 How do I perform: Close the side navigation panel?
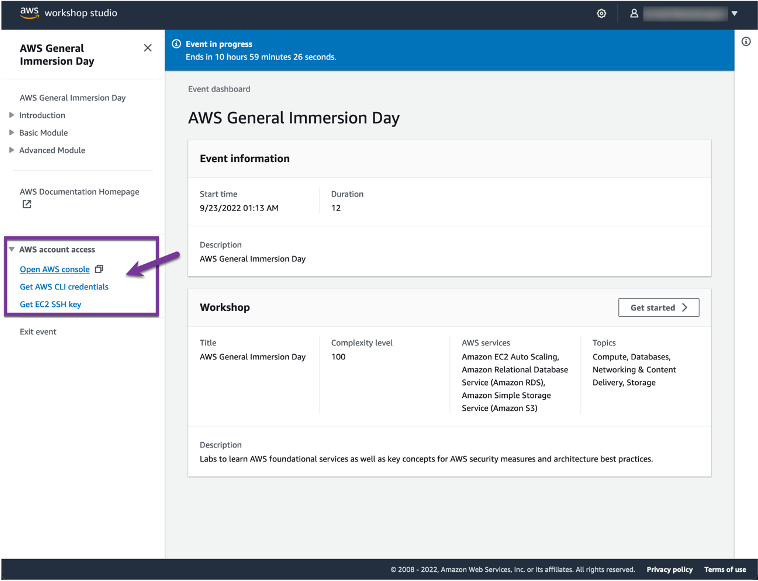[147, 48]
